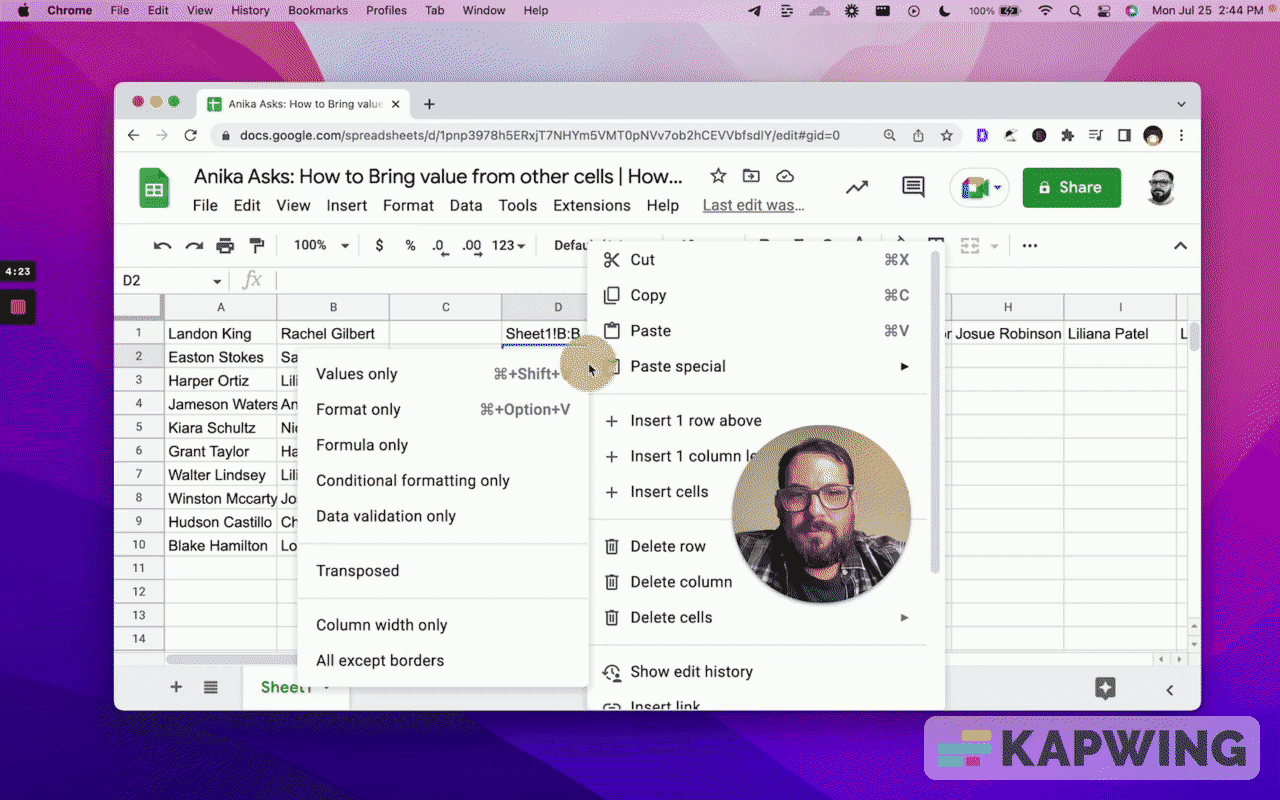Click the context menu vertical scrollbar
This screenshot has height=800, width=1280.
click(x=935, y=413)
